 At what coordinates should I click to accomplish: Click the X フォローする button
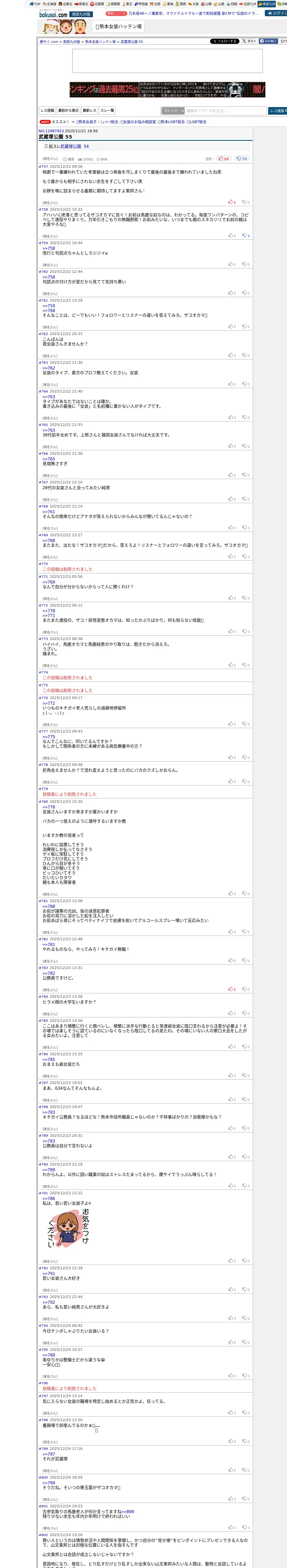[224, 41]
